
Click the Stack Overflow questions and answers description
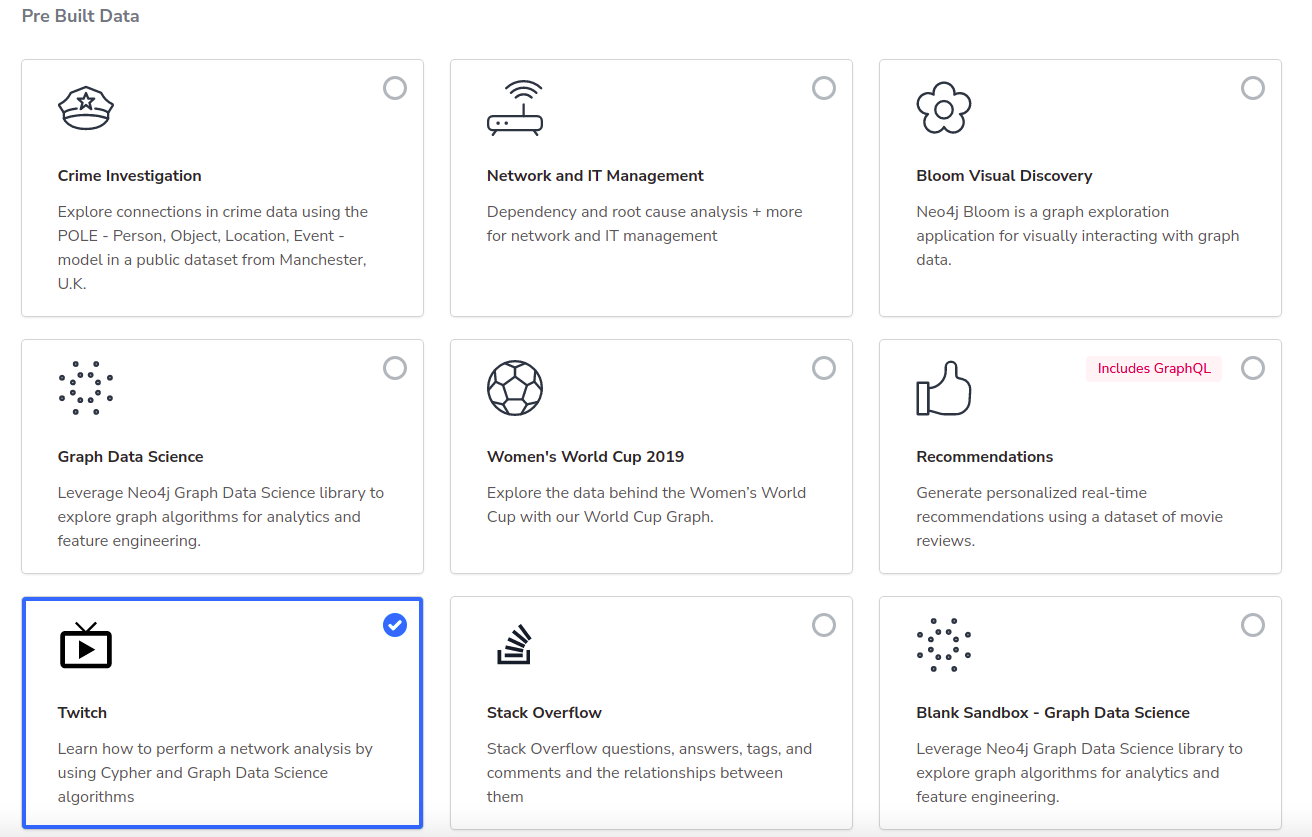pyautogui.click(x=650, y=773)
